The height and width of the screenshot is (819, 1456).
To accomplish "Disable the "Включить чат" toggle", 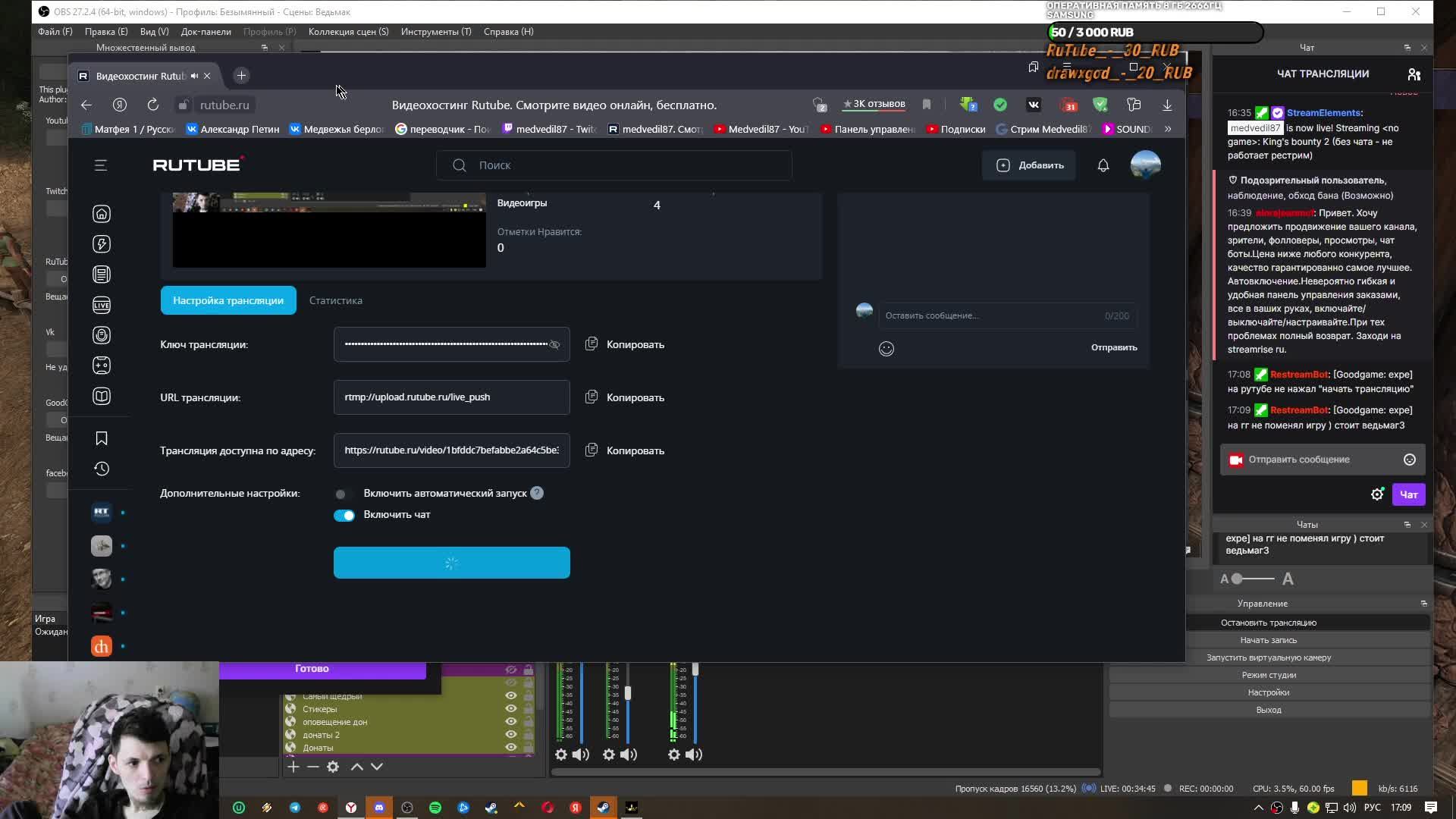I will (344, 515).
